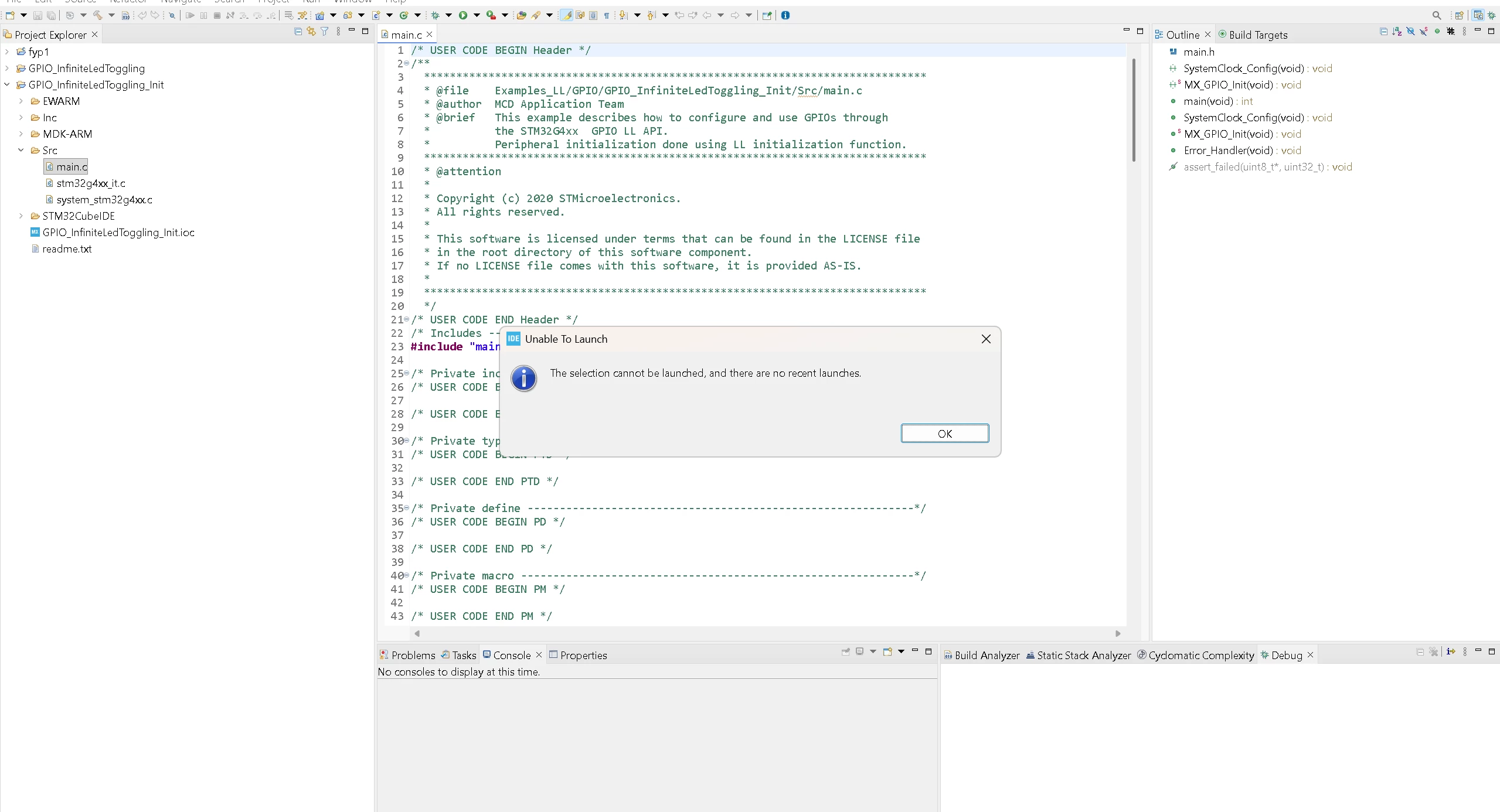1500x812 pixels.
Task: Select readme.txt in Project Explorer
Action: tap(62, 248)
